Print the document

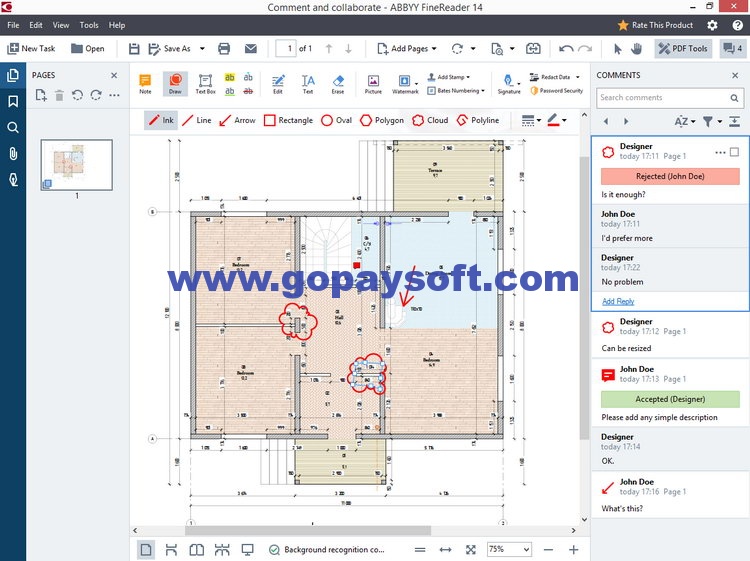point(224,49)
